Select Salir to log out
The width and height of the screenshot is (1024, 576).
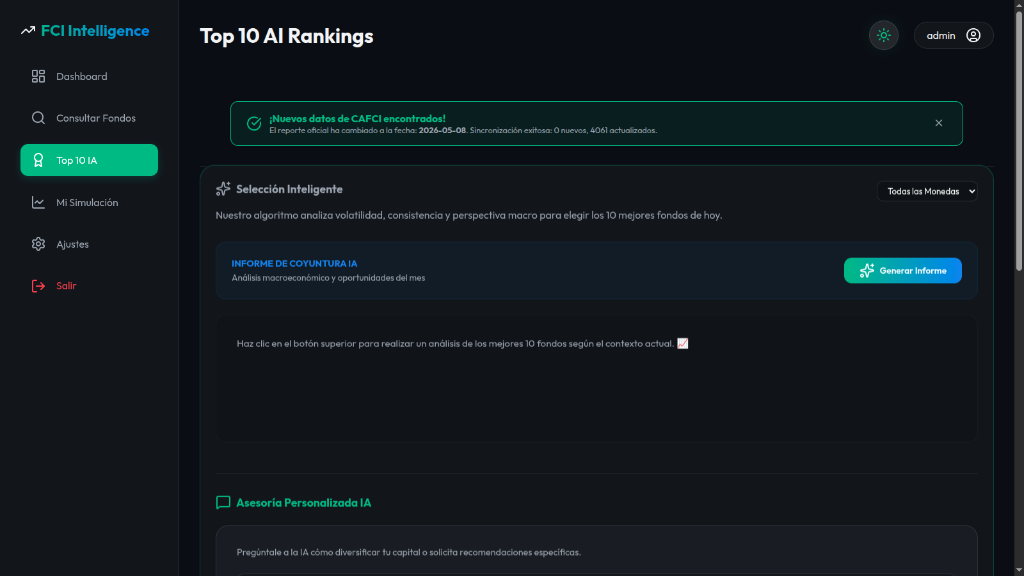(89, 286)
